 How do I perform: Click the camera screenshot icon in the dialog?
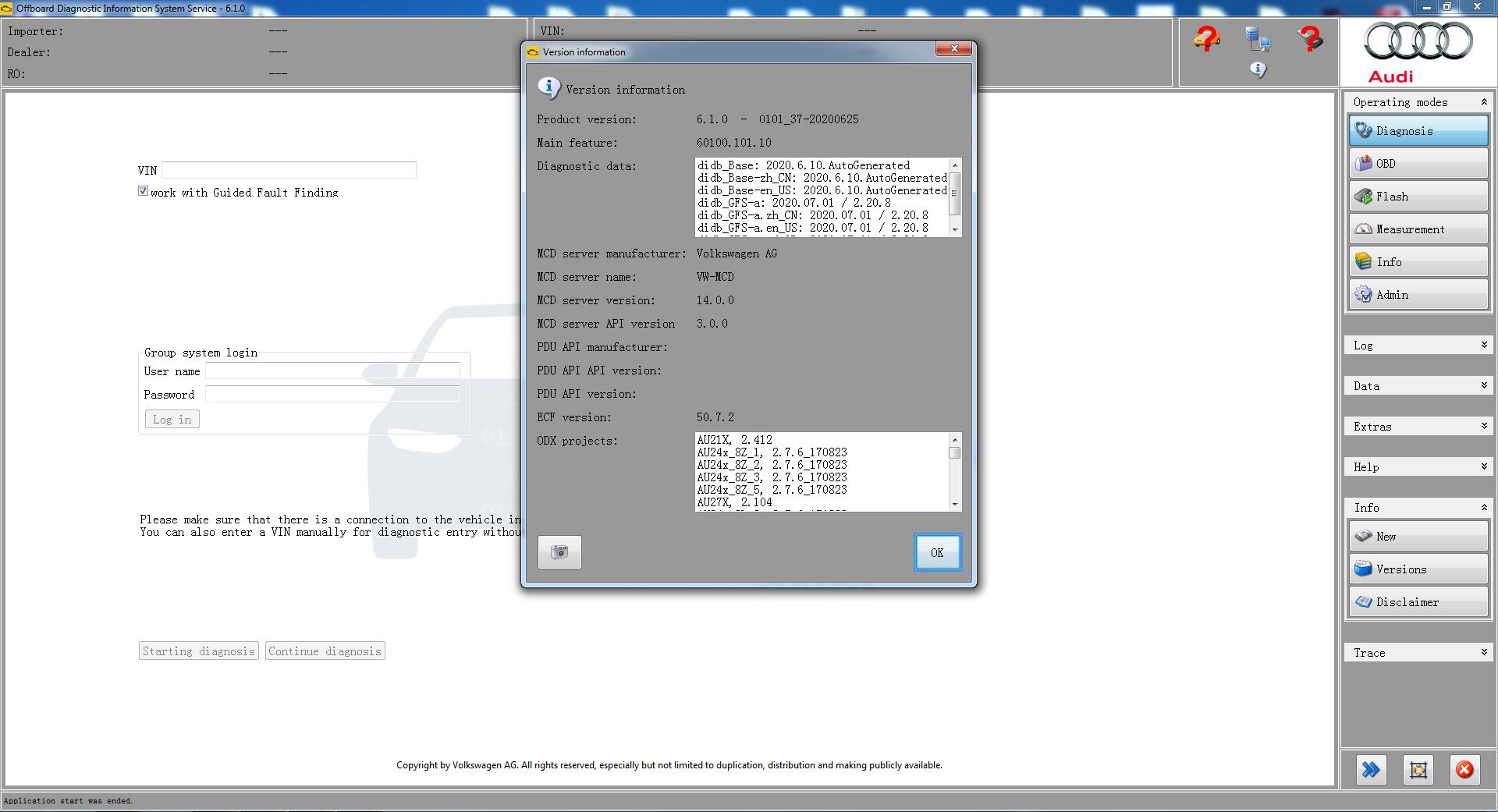559,552
